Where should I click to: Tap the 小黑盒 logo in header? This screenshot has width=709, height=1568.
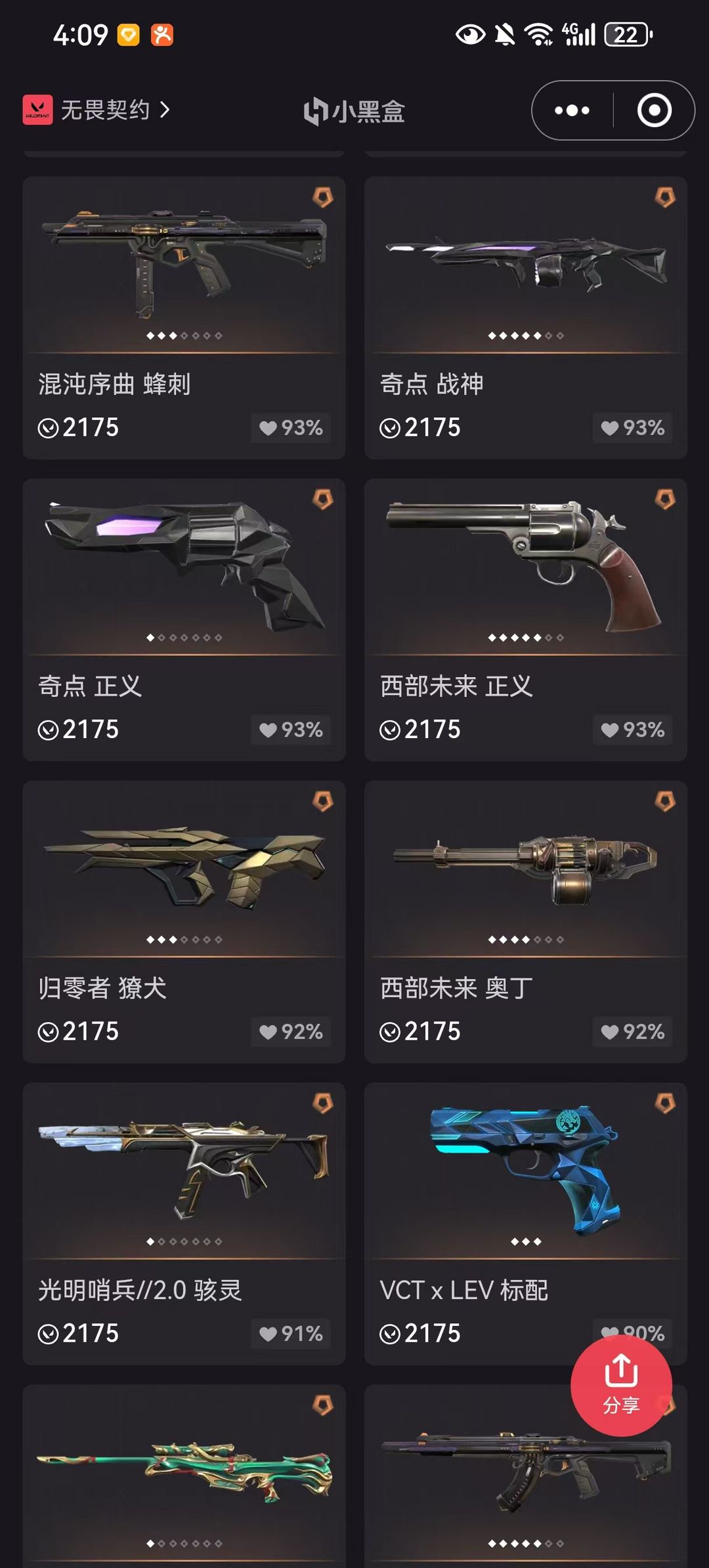click(354, 110)
